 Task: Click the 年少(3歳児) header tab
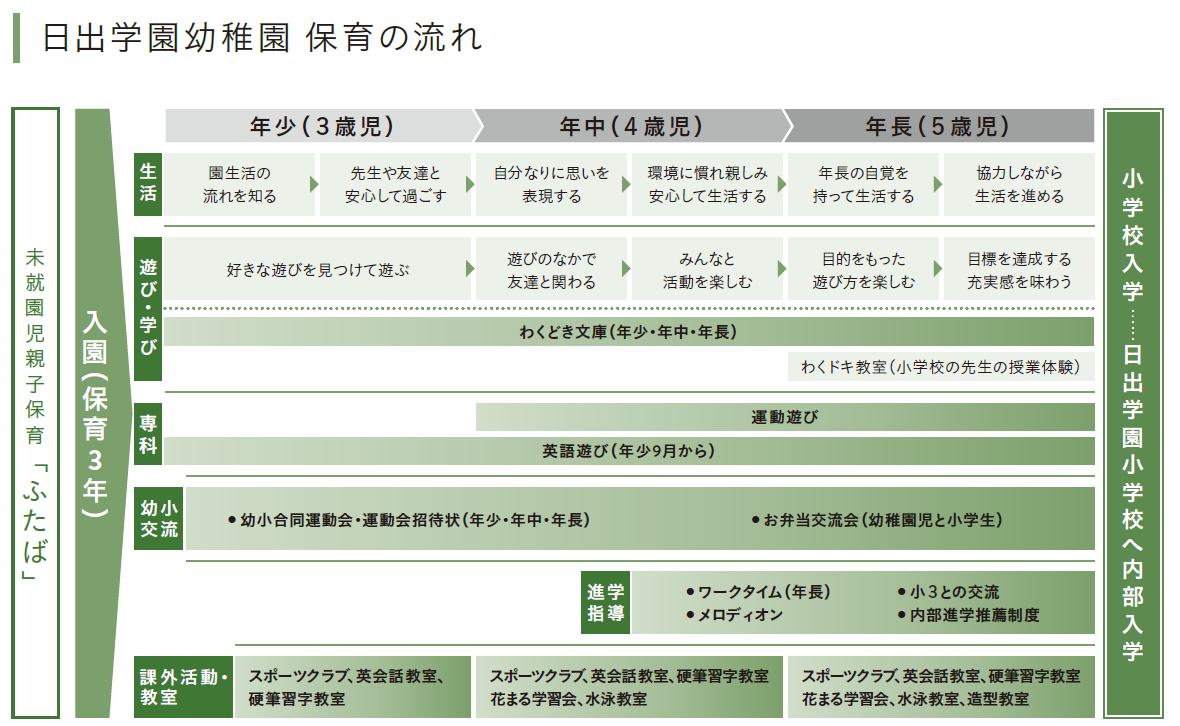pos(320,127)
